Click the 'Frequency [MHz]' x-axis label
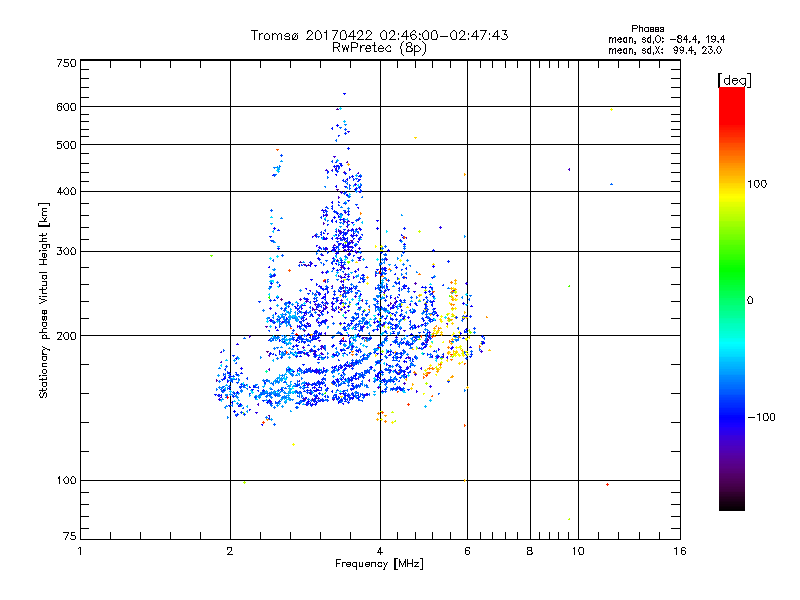 coord(379,564)
